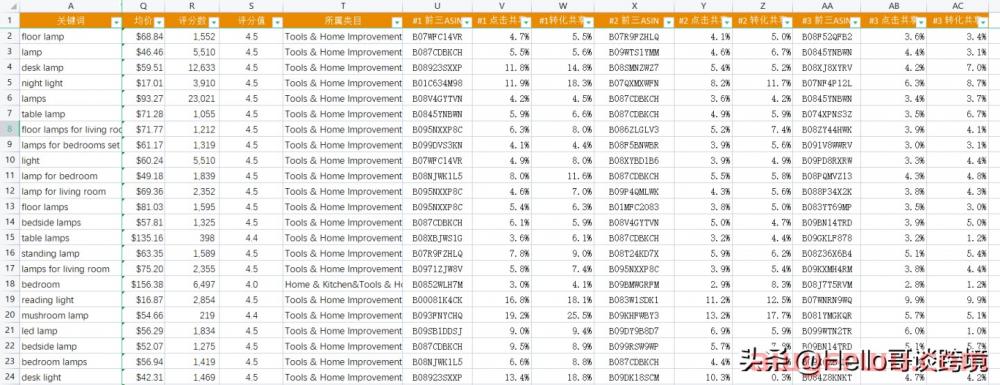1000x385 pixels.
Task: Select row 18 header number
Action: click(x=10, y=284)
